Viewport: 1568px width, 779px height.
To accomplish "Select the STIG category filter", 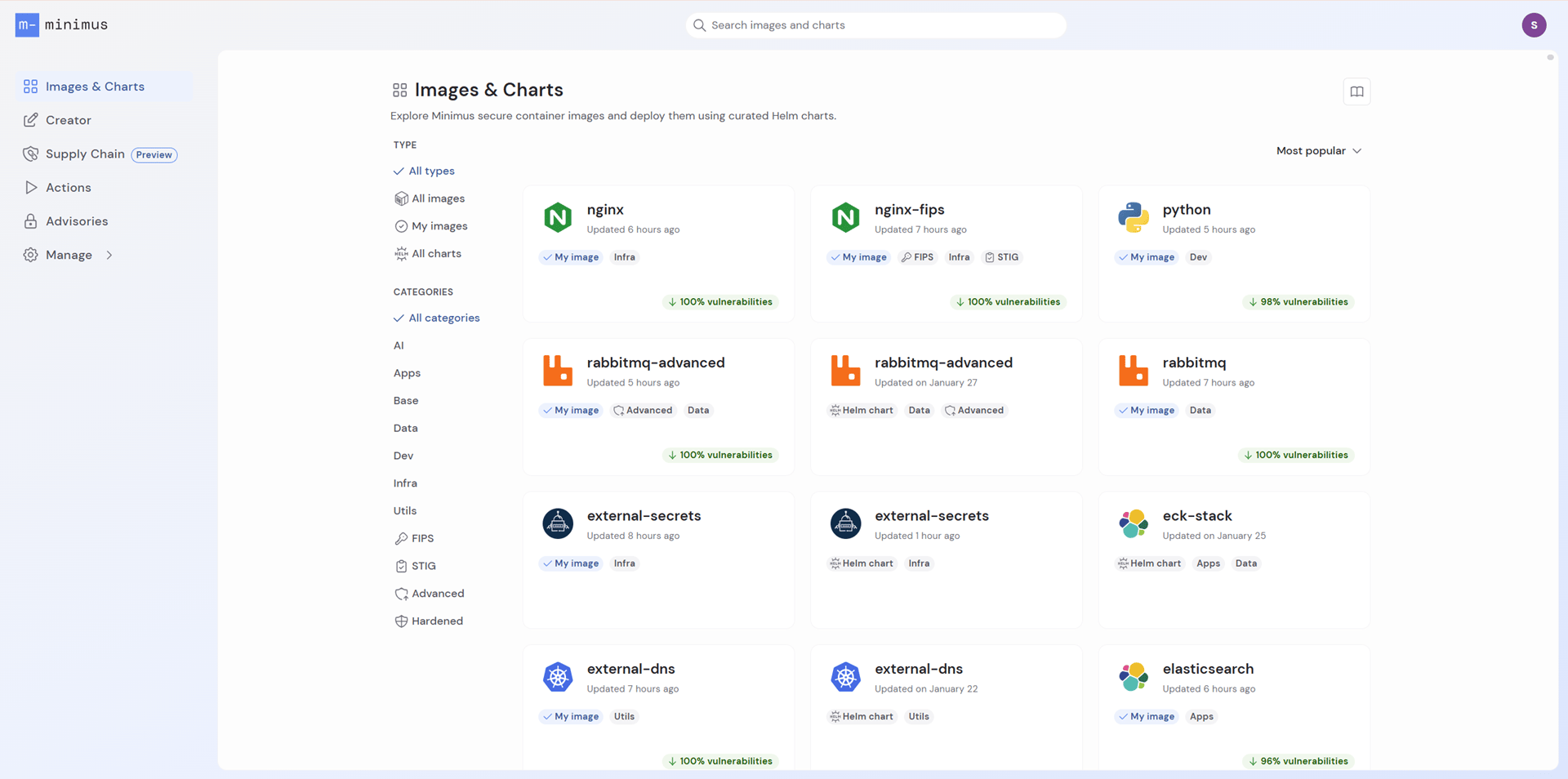I will [415, 567].
